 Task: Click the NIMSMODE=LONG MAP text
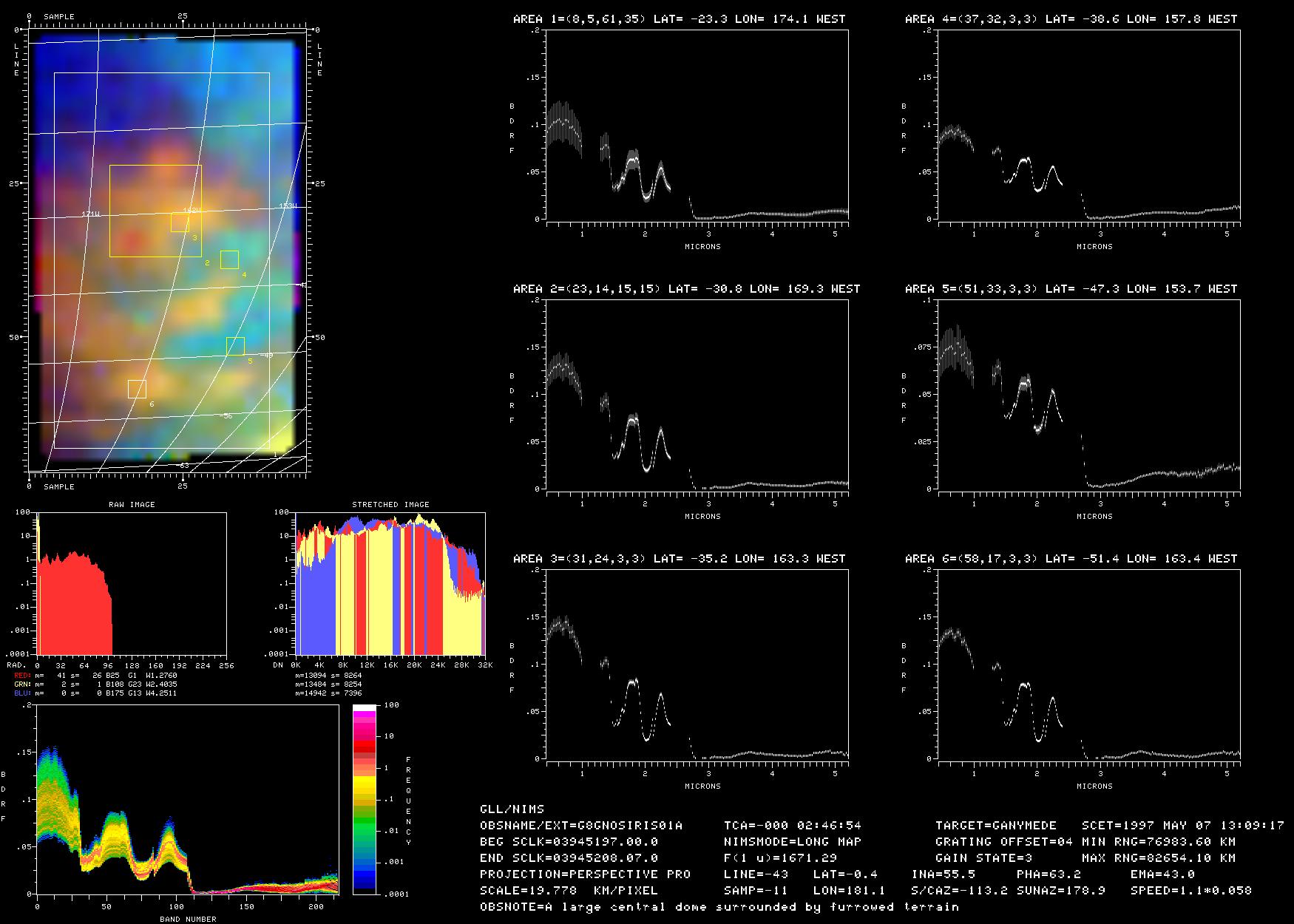click(x=793, y=842)
